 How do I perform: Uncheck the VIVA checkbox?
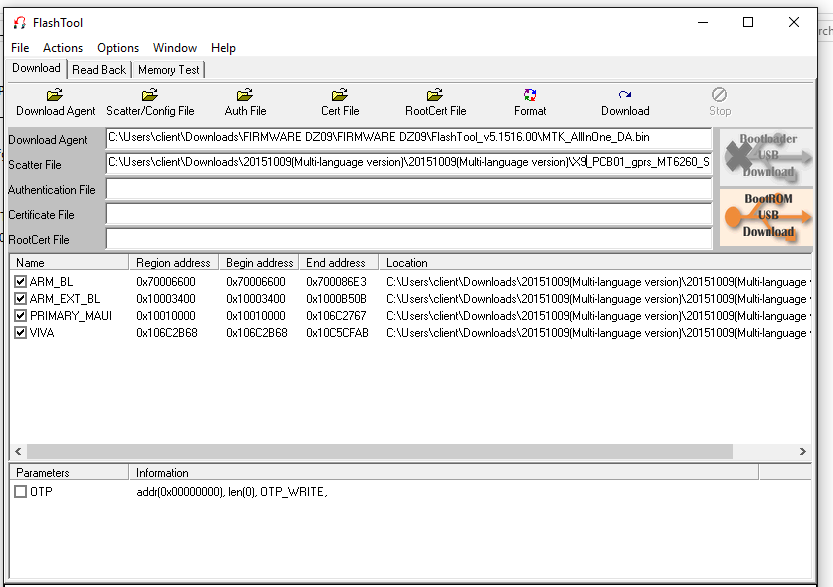pyautogui.click(x=21, y=333)
